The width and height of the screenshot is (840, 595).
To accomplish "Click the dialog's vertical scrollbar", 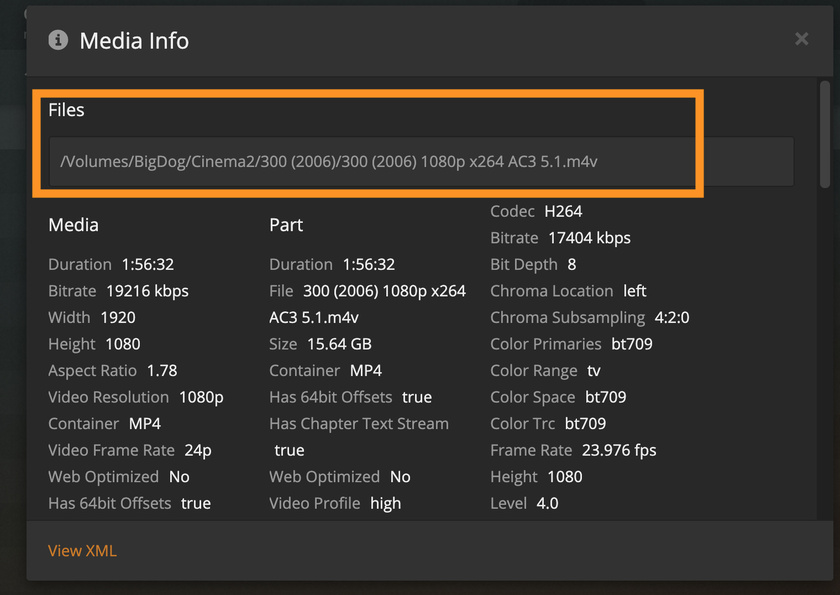I will tap(824, 135).
